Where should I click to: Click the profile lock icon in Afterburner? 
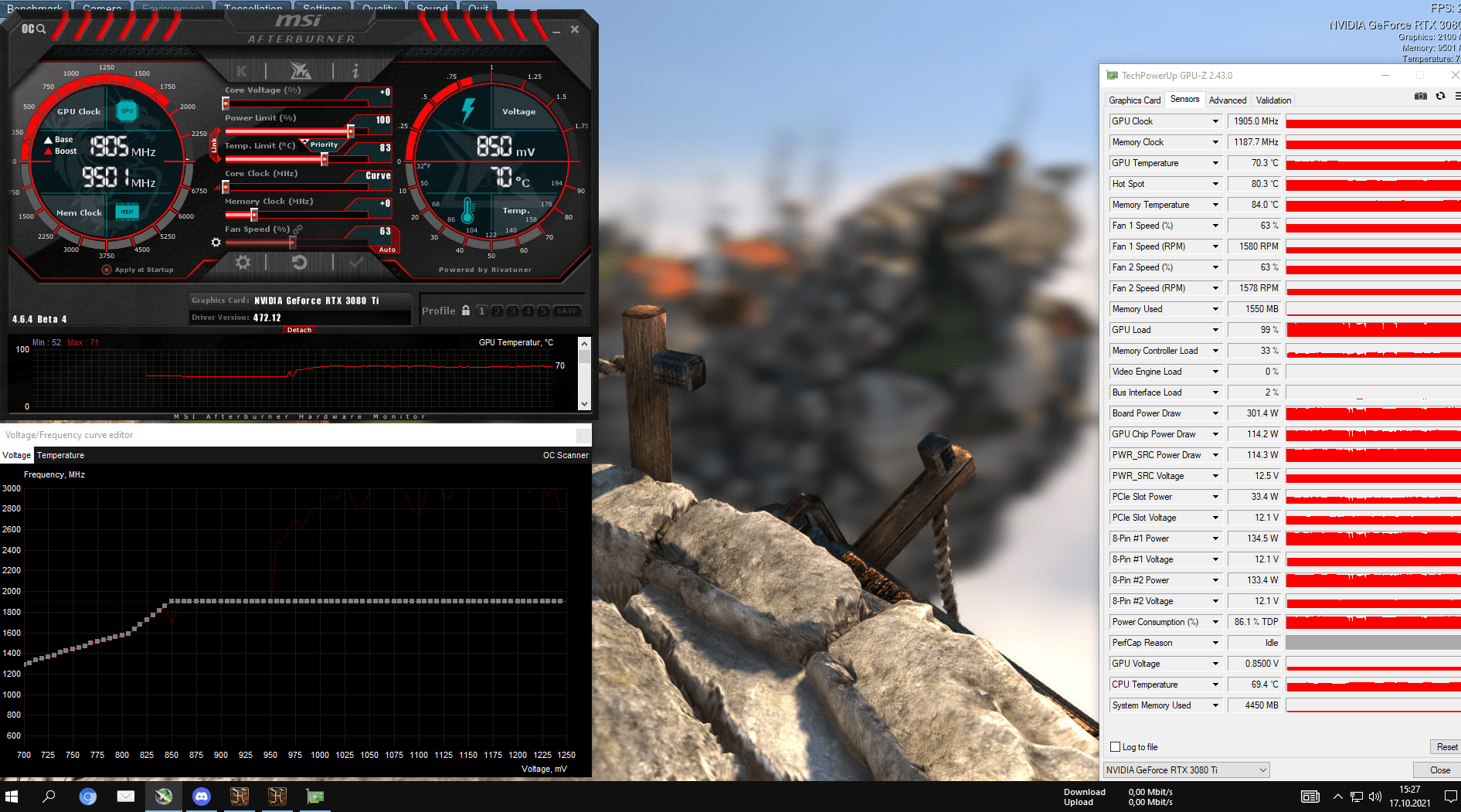coord(466,311)
